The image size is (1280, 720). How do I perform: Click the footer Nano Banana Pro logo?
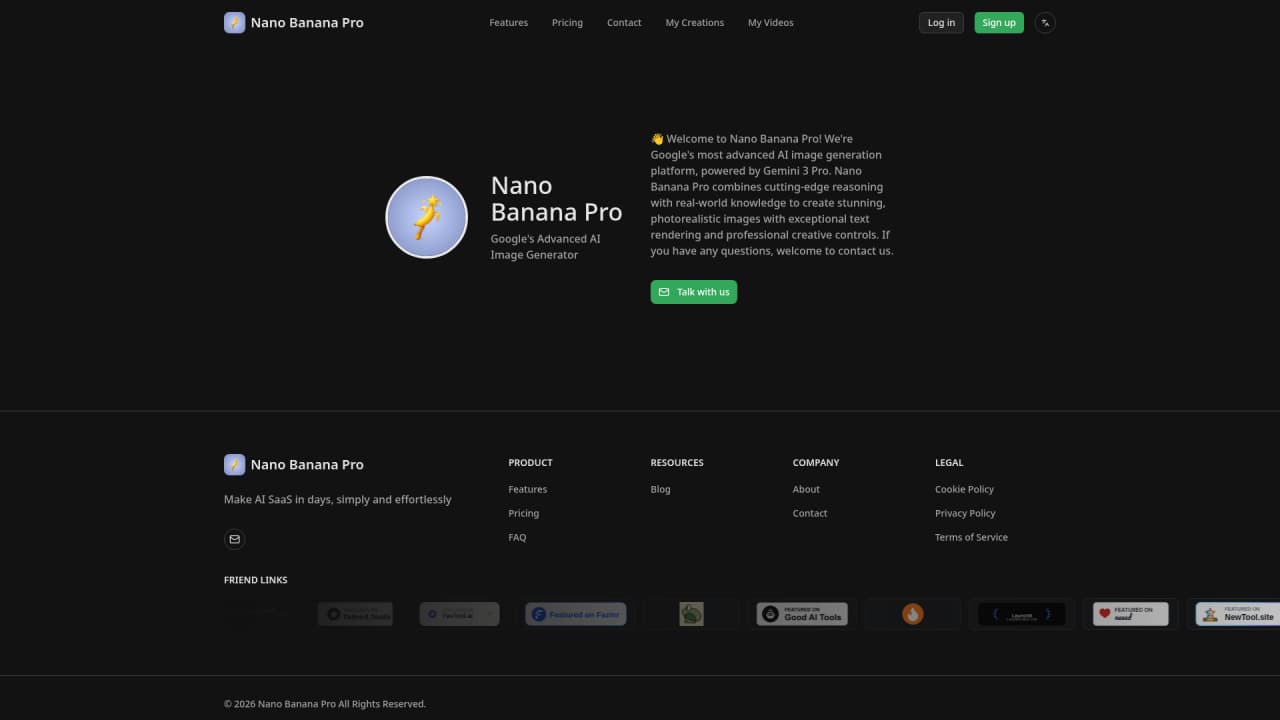[x=294, y=464]
